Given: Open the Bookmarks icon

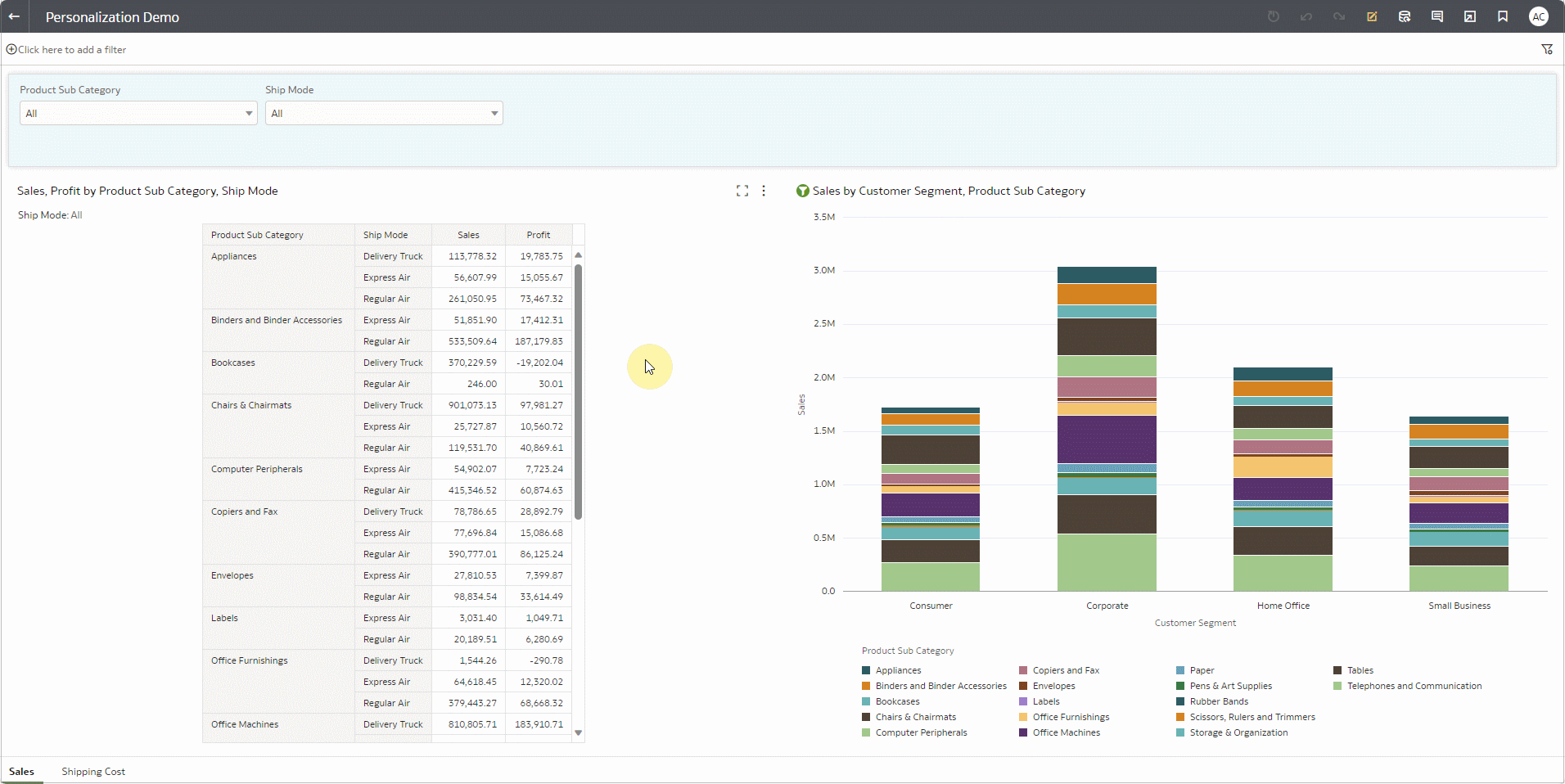Looking at the screenshot, I should [x=1503, y=16].
